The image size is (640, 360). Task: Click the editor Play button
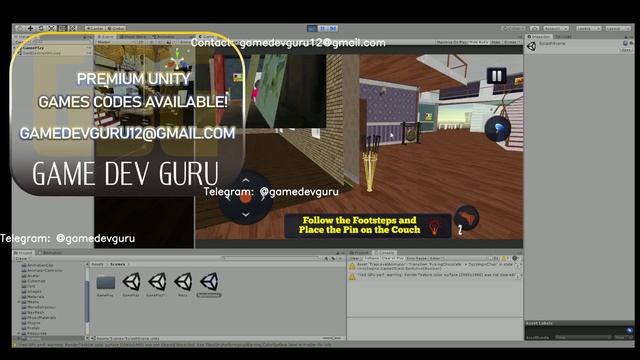pyautogui.click(x=312, y=28)
